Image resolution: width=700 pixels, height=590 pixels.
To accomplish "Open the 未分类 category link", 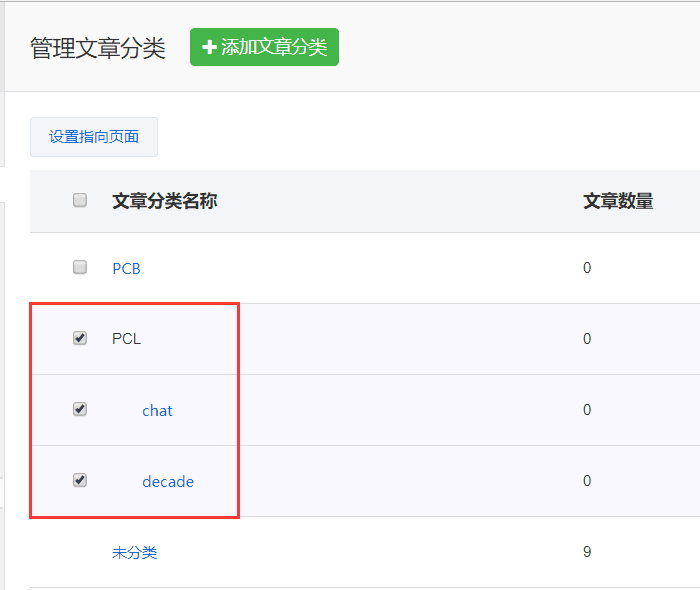I will (x=134, y=552).
